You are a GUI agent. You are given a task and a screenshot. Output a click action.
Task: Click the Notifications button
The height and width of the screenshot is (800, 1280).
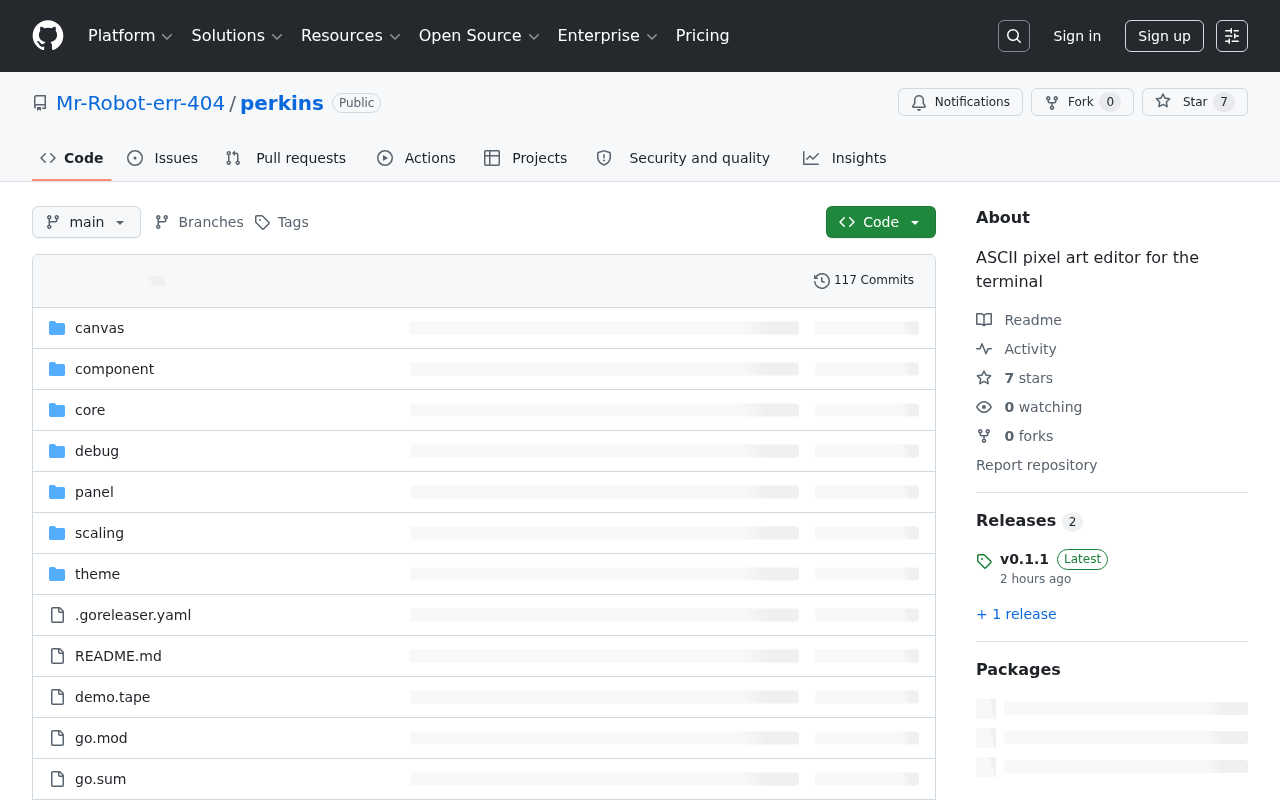[960, 102]
